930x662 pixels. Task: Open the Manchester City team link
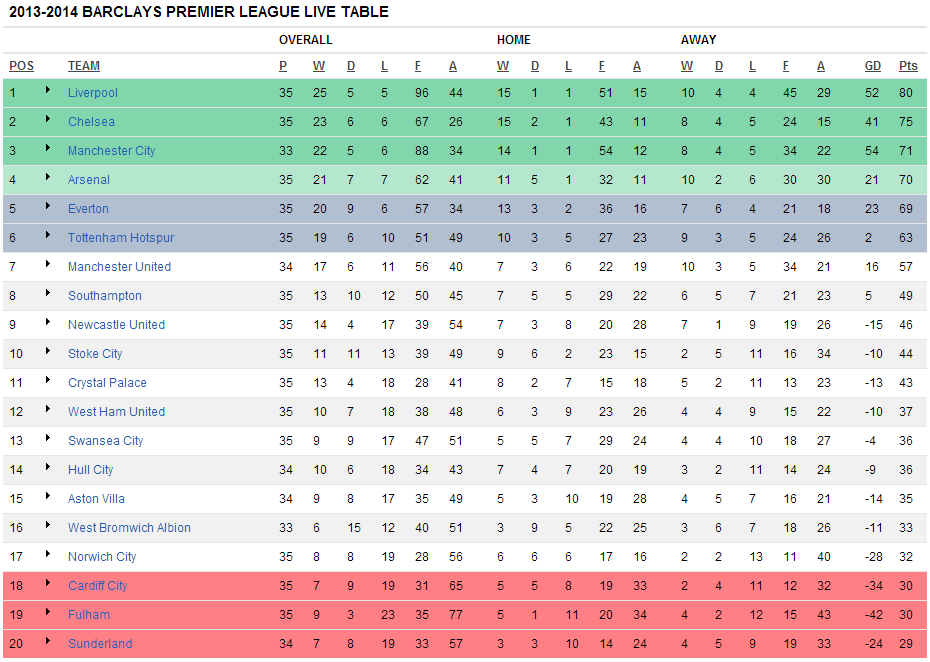click(112, 151)
